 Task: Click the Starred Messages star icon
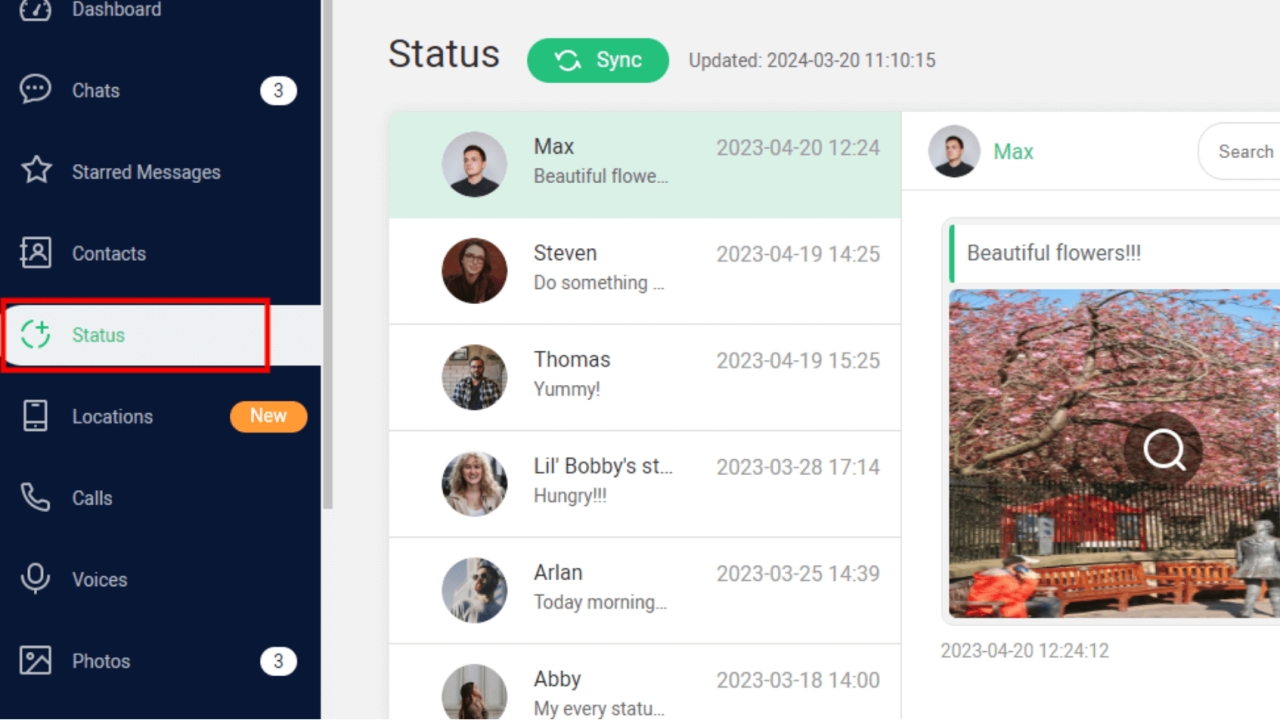36,170
